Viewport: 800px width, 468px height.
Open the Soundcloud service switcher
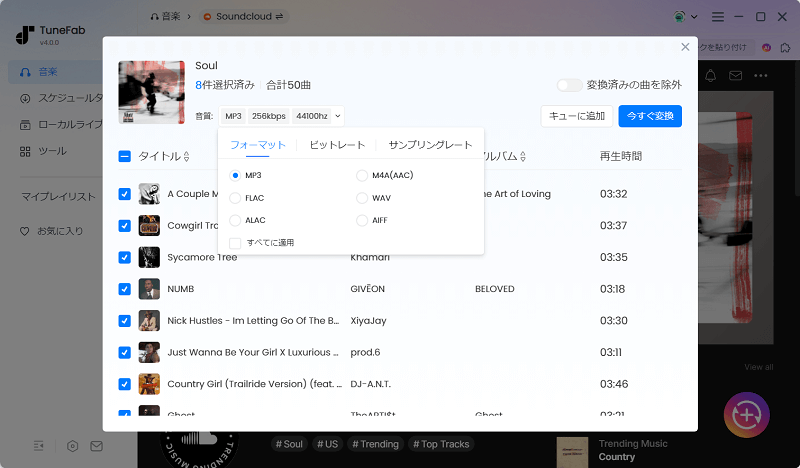coord(244,16)
